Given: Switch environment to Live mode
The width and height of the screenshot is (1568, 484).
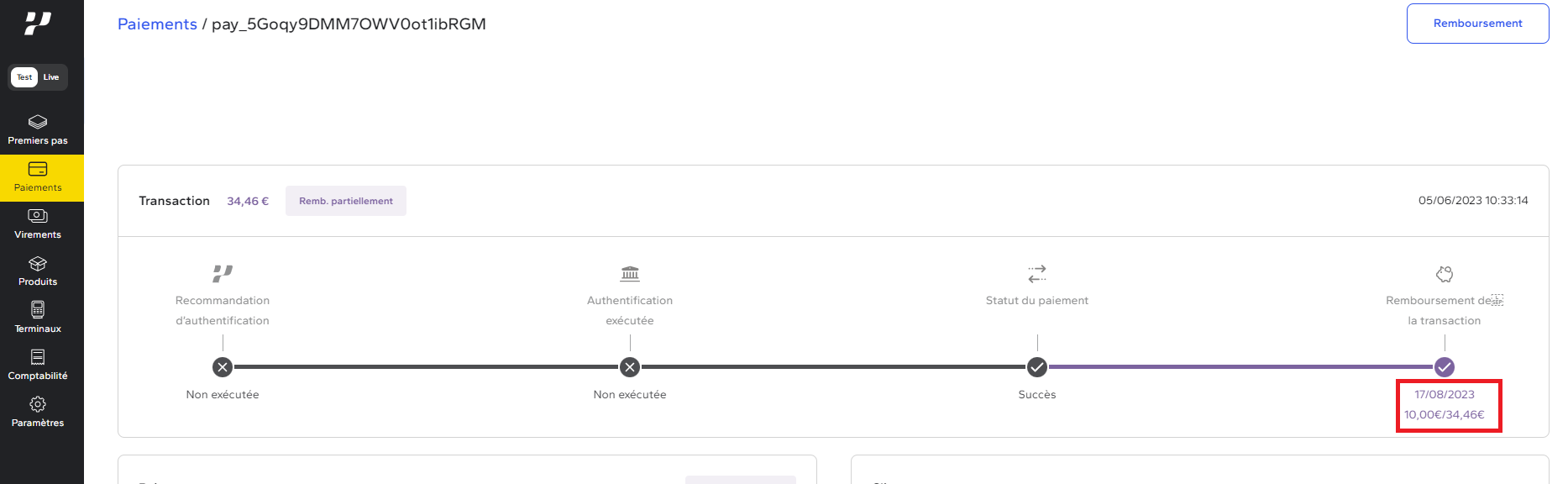Looking at the screenshot, I should point(51,77).
